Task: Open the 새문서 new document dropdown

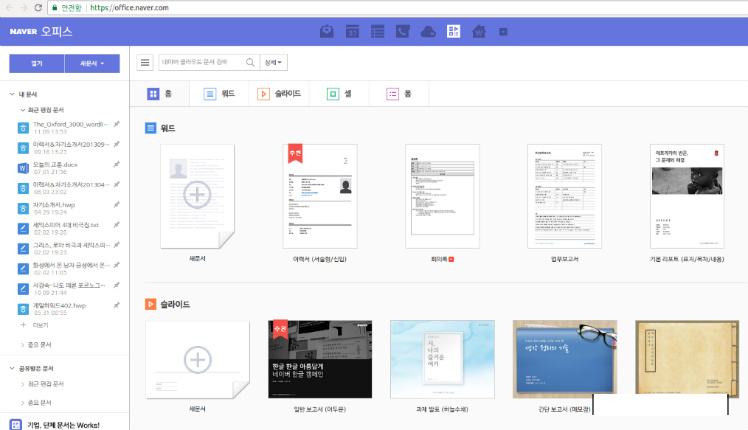Action: pos(92,63)
